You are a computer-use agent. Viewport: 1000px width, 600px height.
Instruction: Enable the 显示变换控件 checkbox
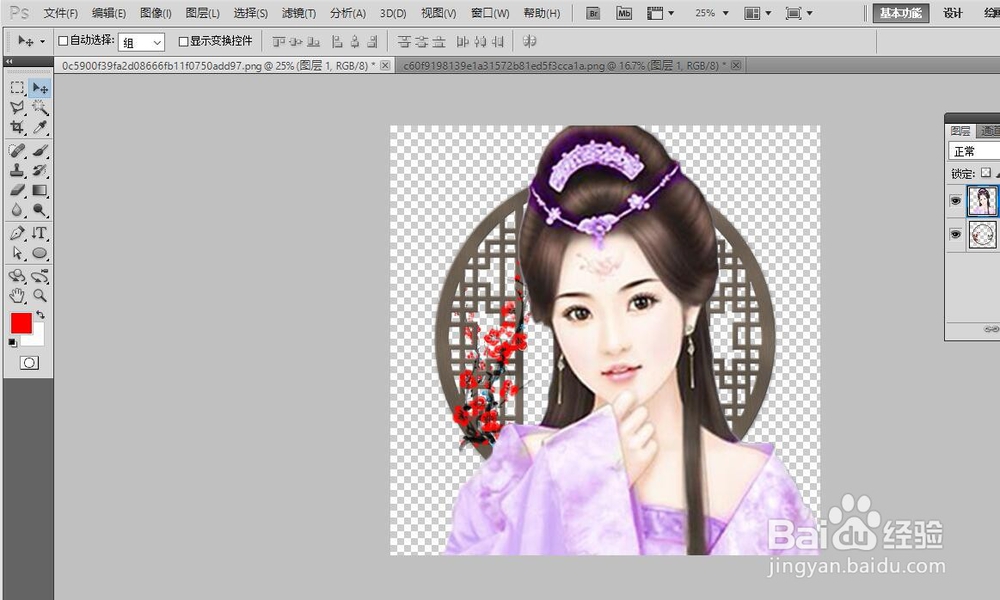(183, 41)
